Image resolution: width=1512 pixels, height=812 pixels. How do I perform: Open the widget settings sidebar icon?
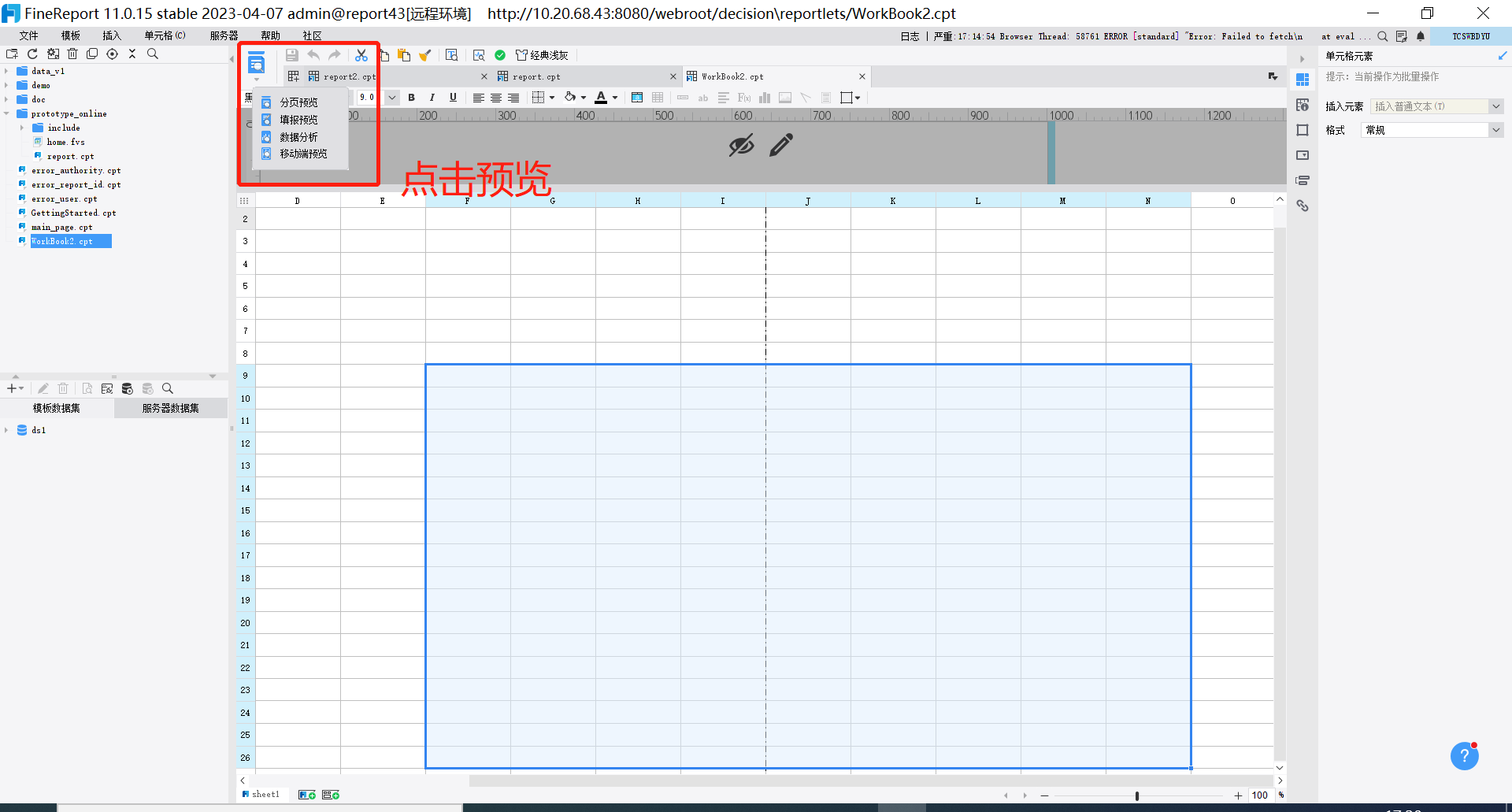coord(1303,155)
